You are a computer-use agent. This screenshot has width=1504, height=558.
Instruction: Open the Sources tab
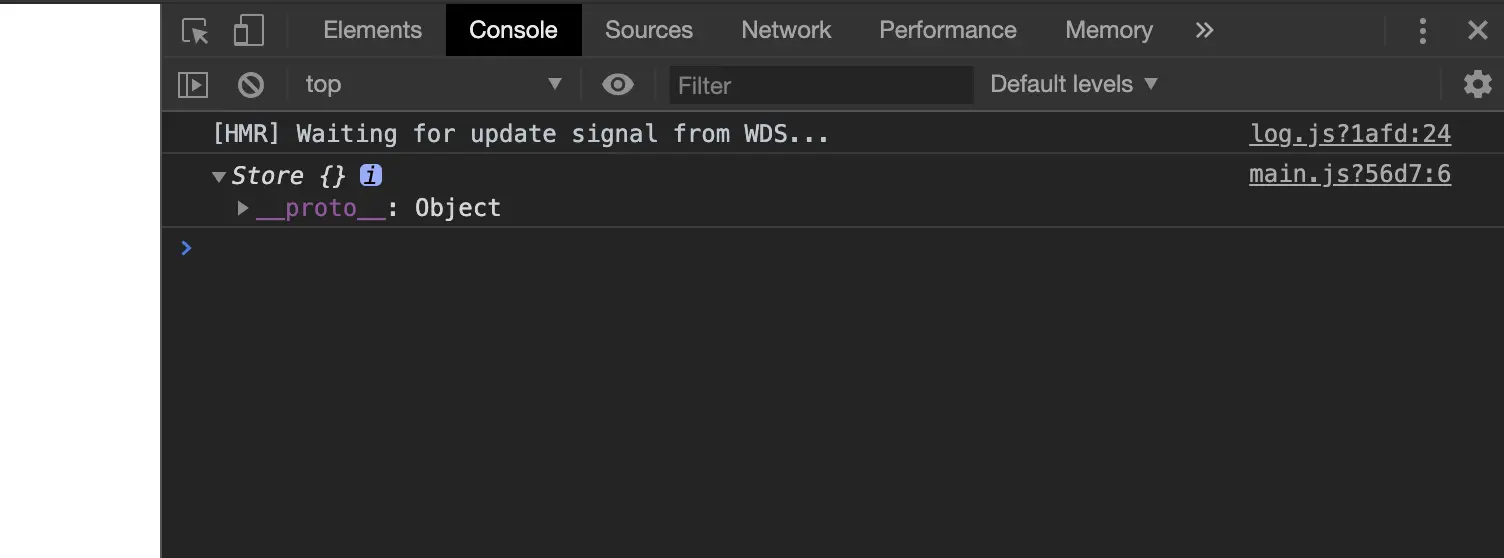648,31
